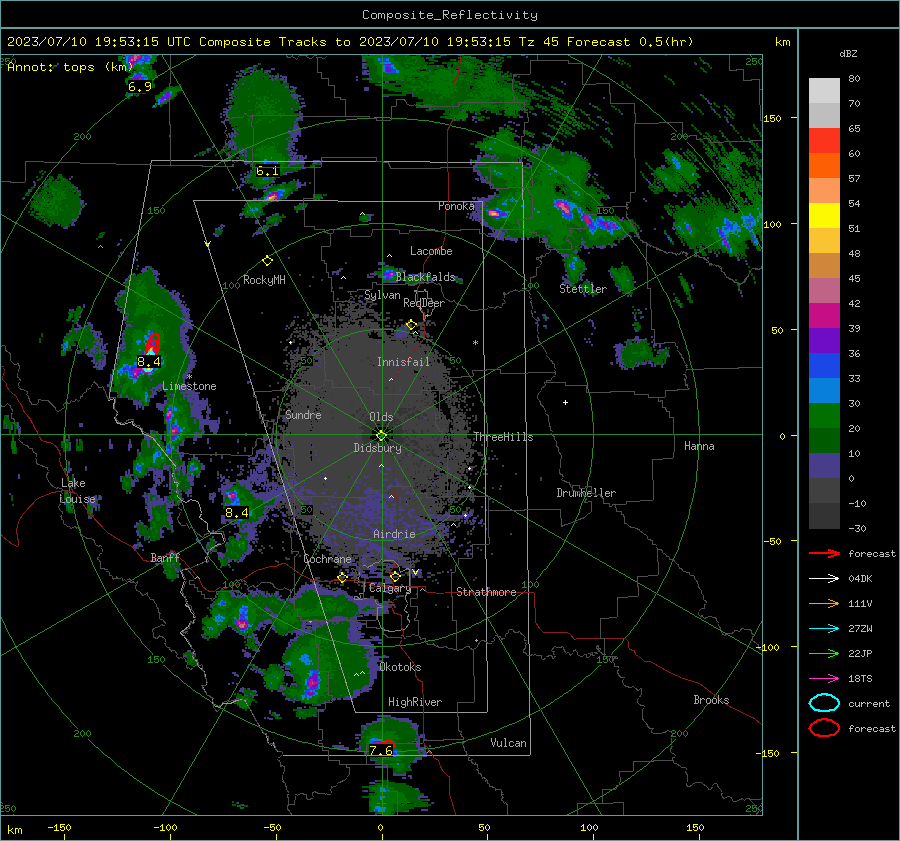
Task: Click the dBZ heading above the color scale
Action: coord(848,54)
